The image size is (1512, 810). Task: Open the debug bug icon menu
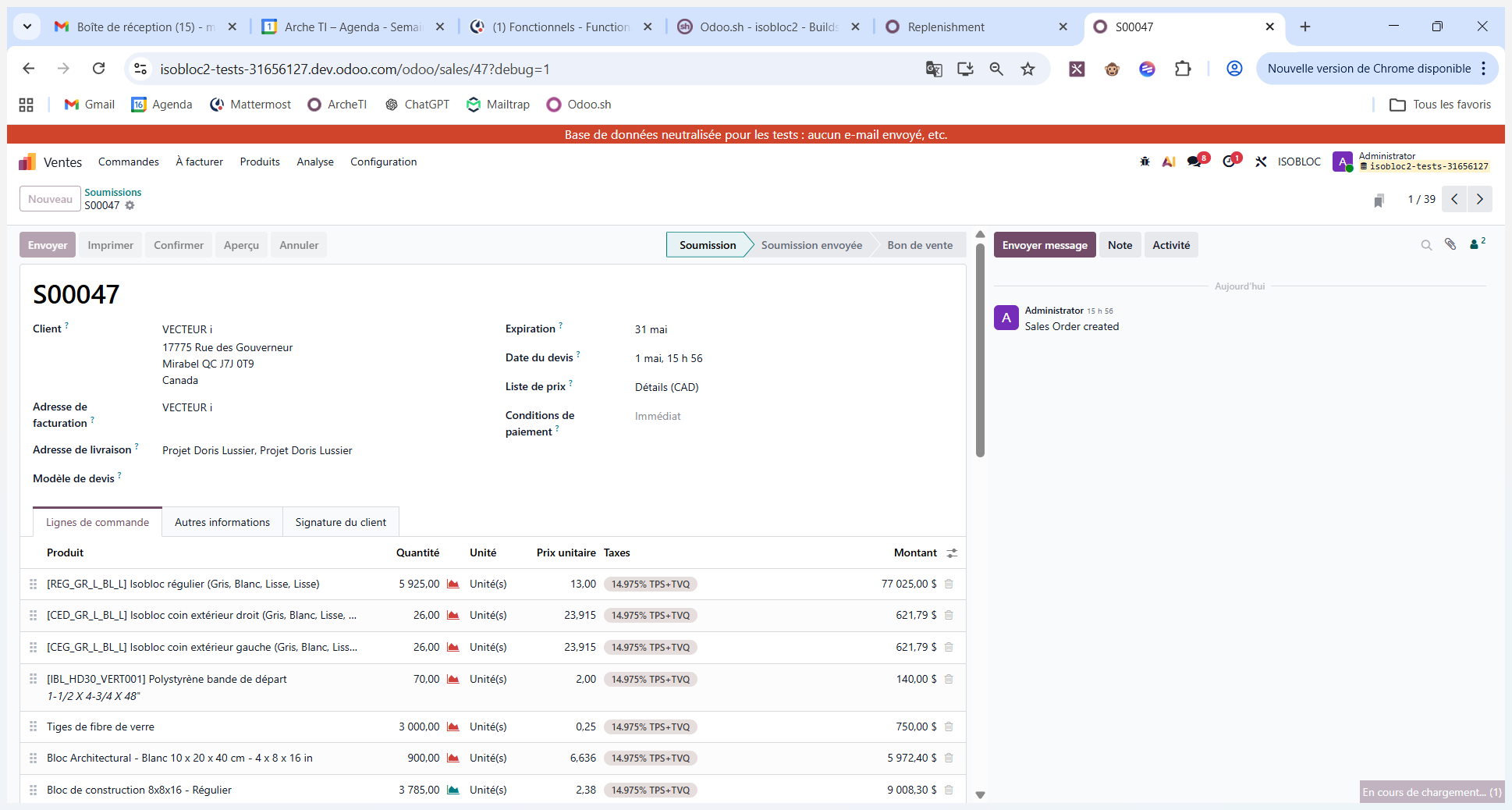click(x=1145, y=162)
